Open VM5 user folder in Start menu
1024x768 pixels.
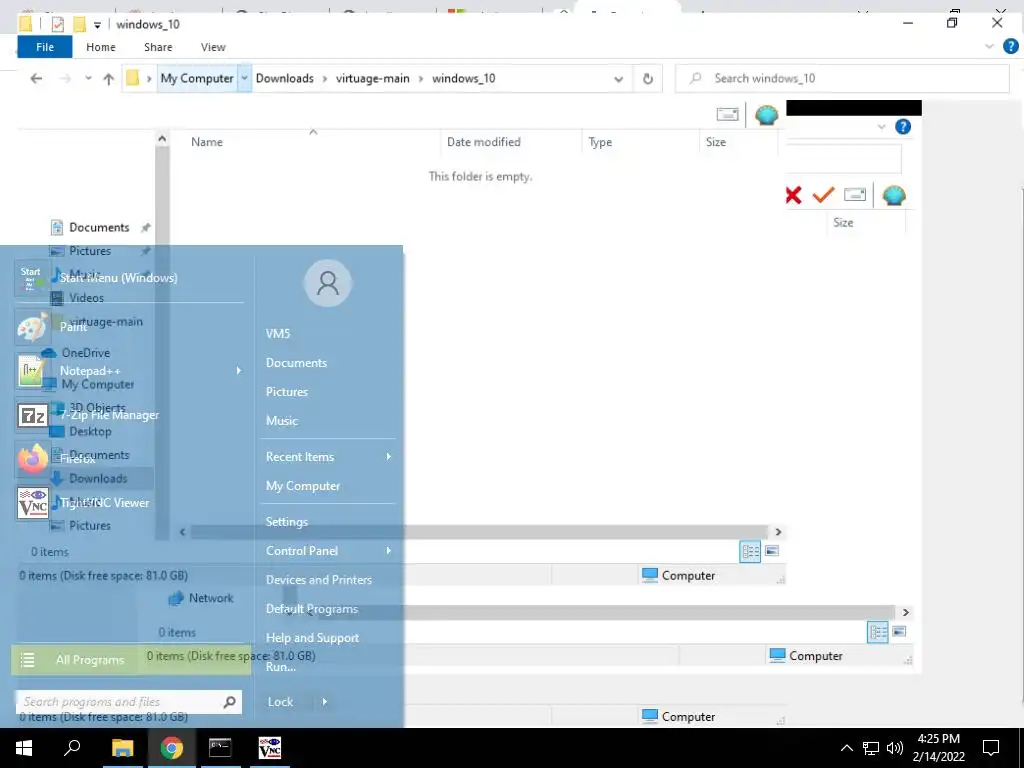[278, 334]
